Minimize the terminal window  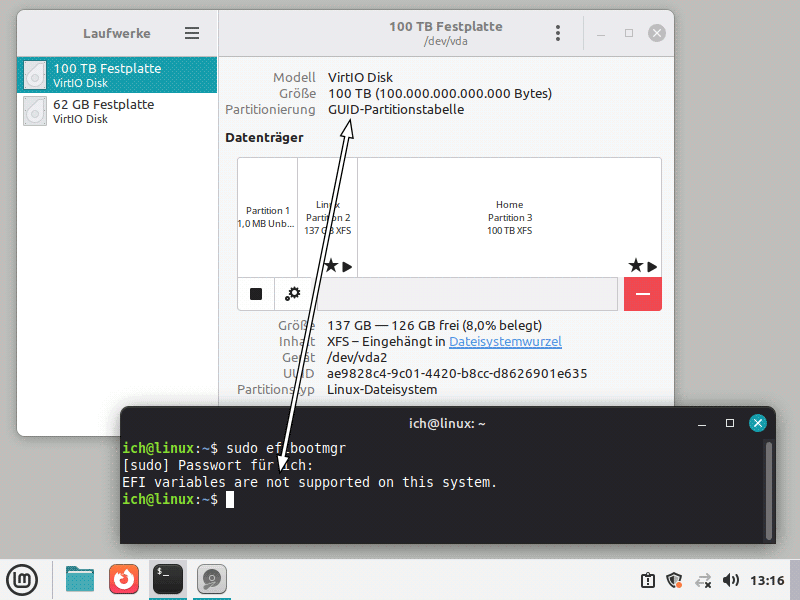point(702,423)
